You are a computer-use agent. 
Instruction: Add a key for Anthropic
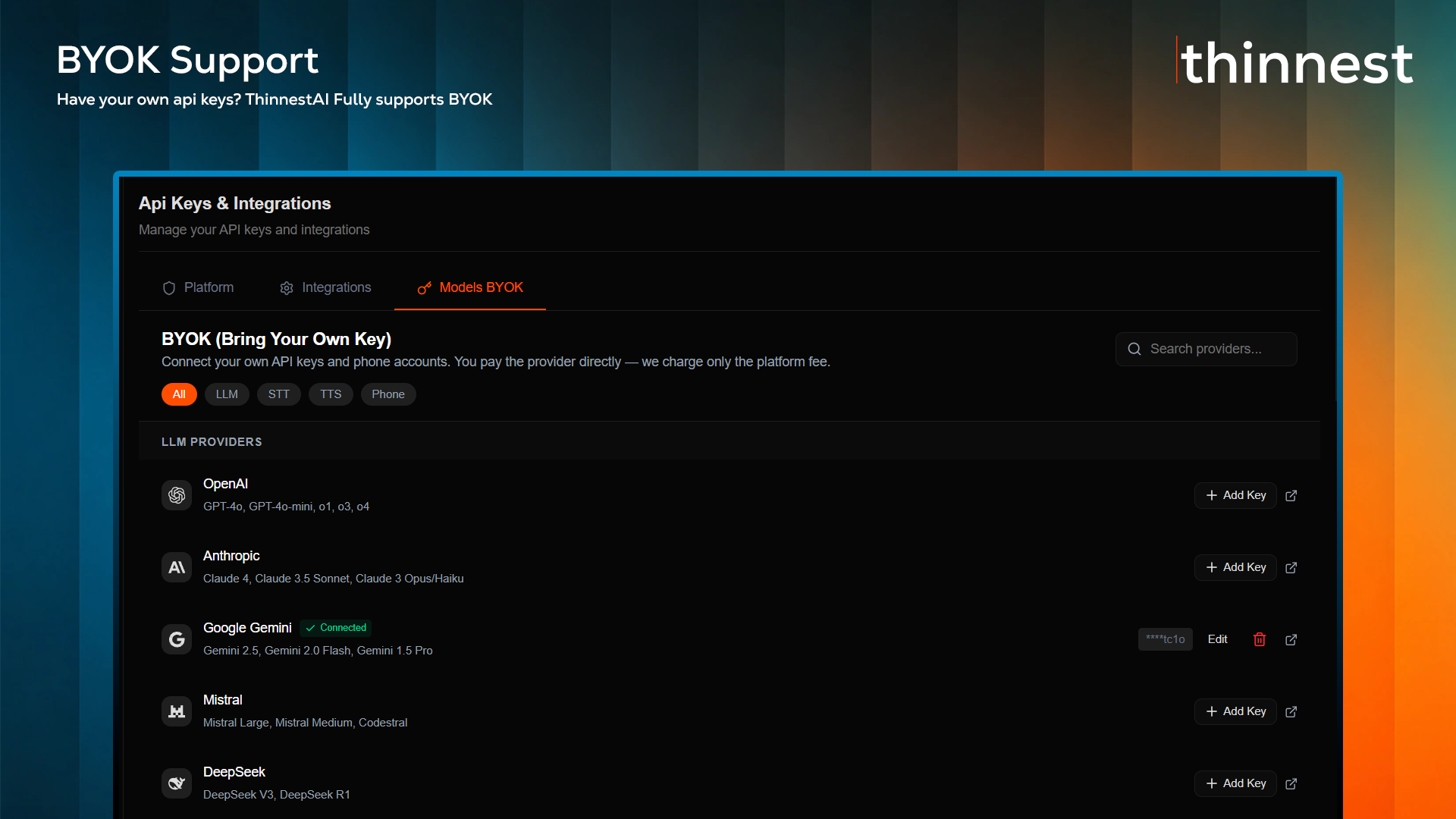[1235, 567]
